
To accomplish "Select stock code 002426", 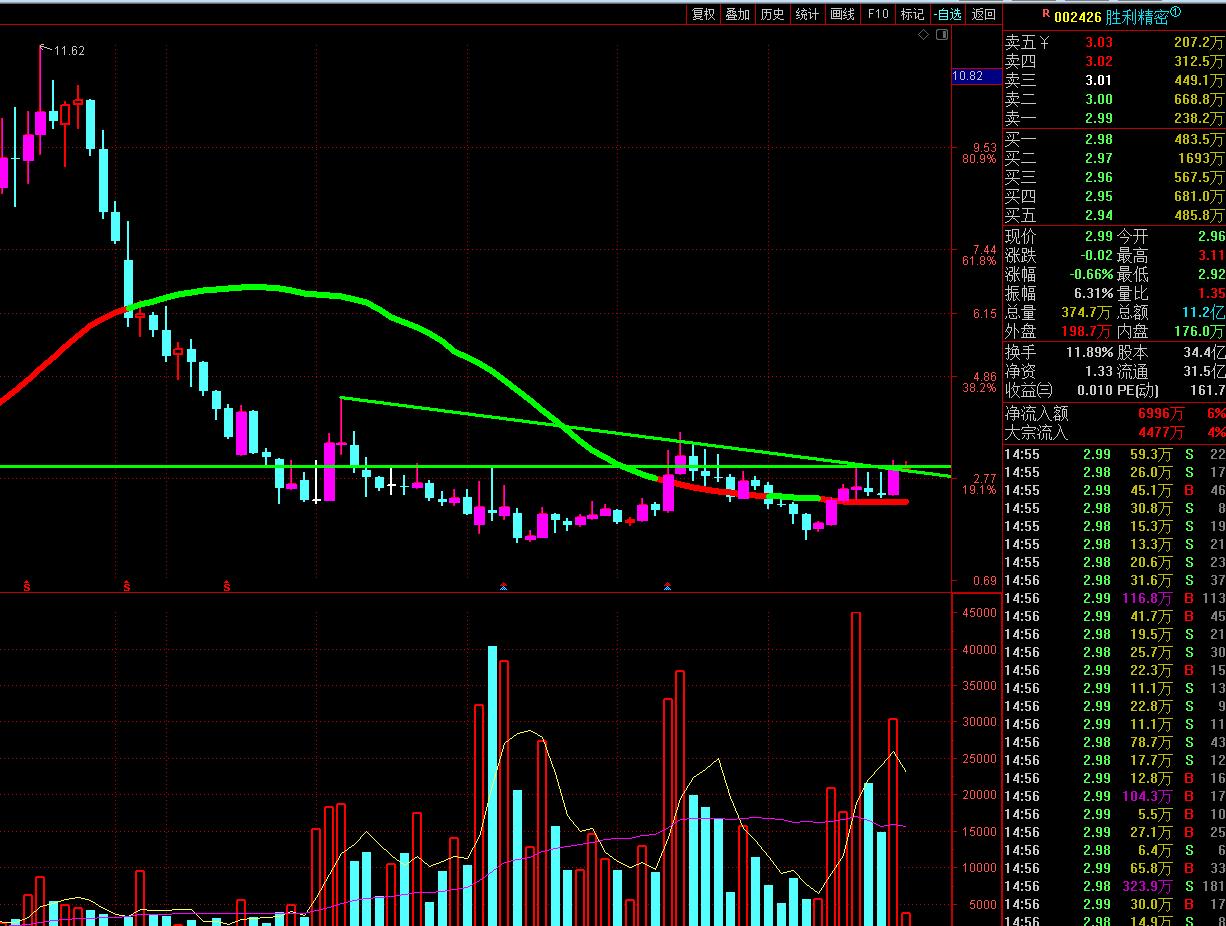I will (x=1080, y=16).
